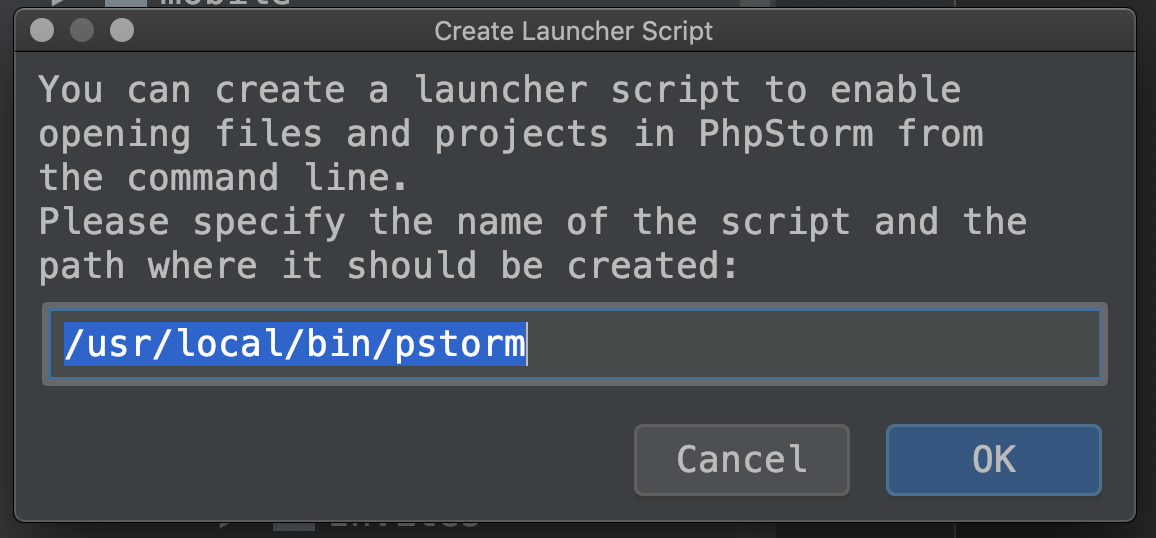Click the gray minimize window button

81,31
